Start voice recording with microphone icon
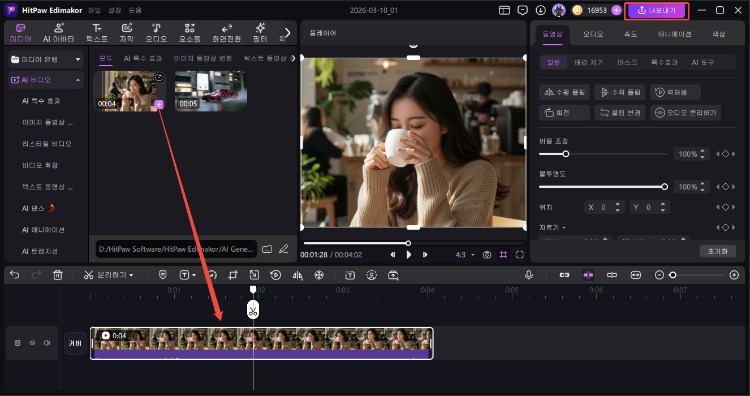Viewport: 750px width, 396px height. click(529, 275)
